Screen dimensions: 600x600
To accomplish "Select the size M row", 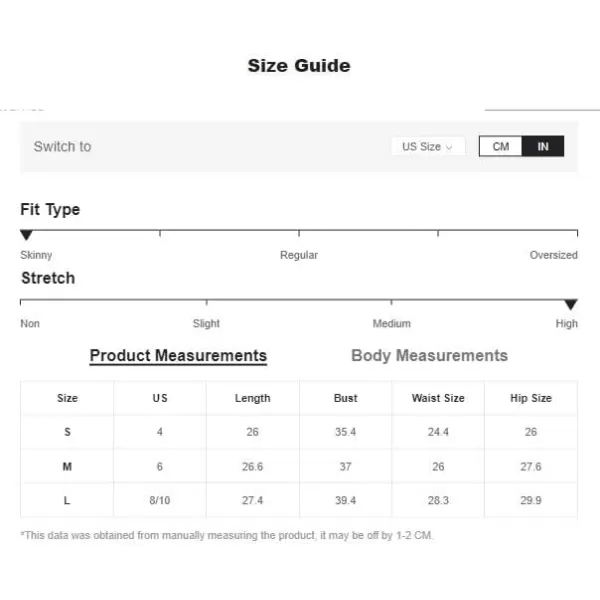I will (x=299, y=466).
